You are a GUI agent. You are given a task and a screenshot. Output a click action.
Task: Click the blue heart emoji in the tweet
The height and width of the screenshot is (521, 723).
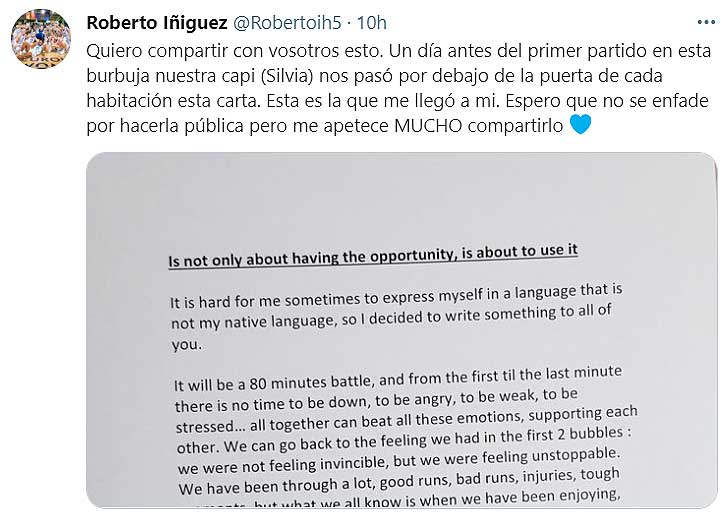[x=581, y=124]
